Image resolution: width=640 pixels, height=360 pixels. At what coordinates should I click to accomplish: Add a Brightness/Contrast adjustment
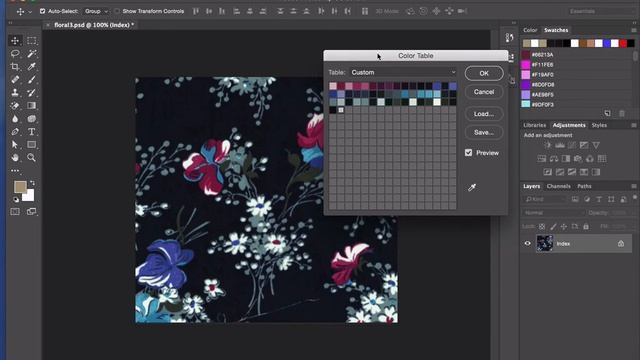(x=548, y=145)
